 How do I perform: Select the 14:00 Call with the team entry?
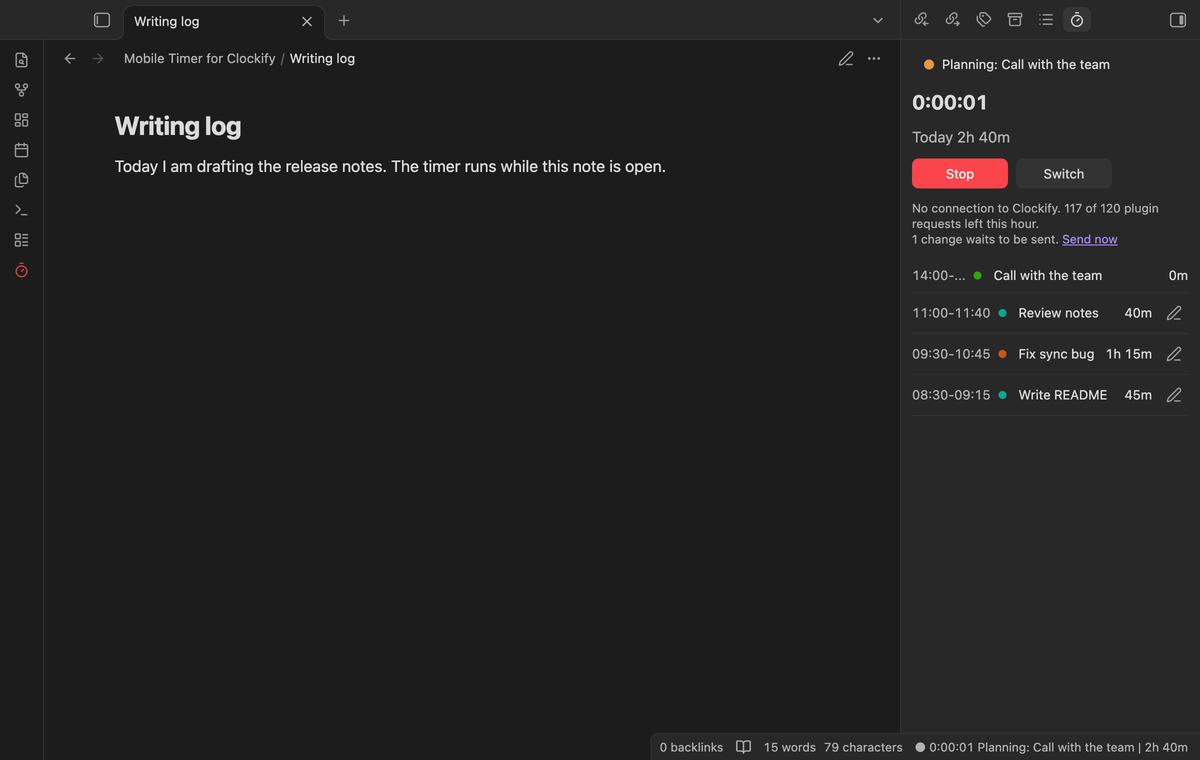[x=1050, y=275]
